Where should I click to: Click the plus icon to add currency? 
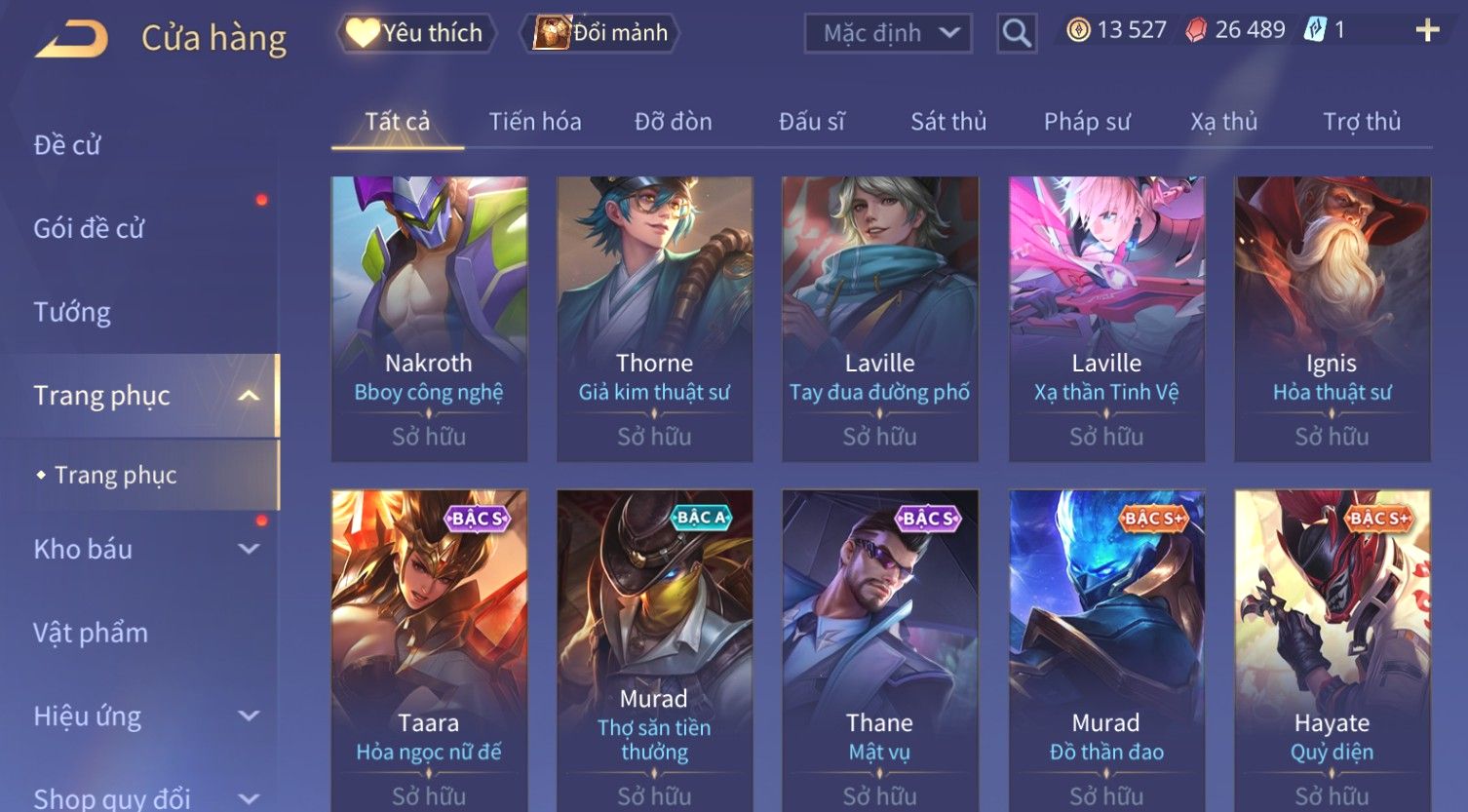tap(1427, 31)
